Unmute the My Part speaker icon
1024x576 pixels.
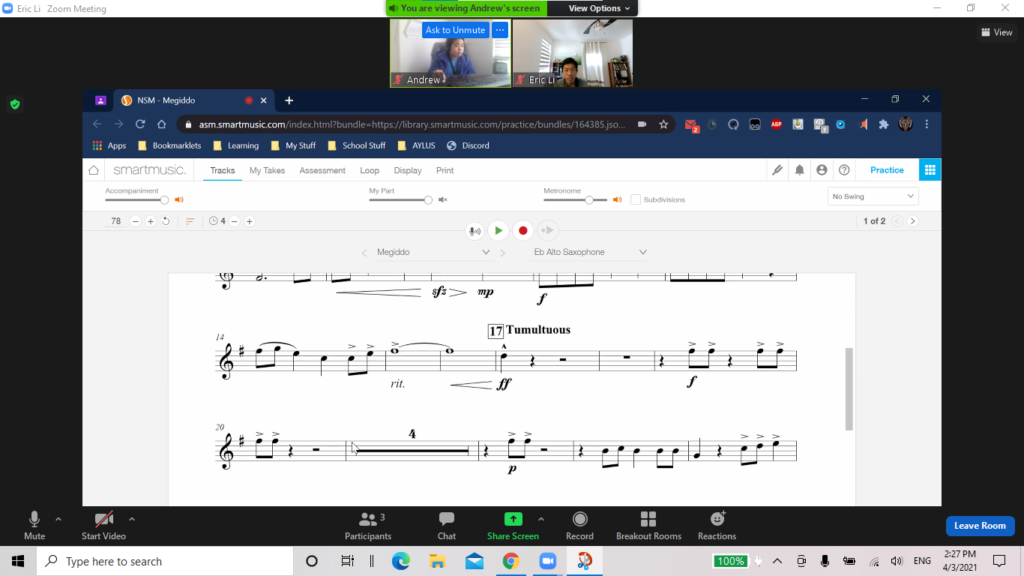tap(443, 200)
